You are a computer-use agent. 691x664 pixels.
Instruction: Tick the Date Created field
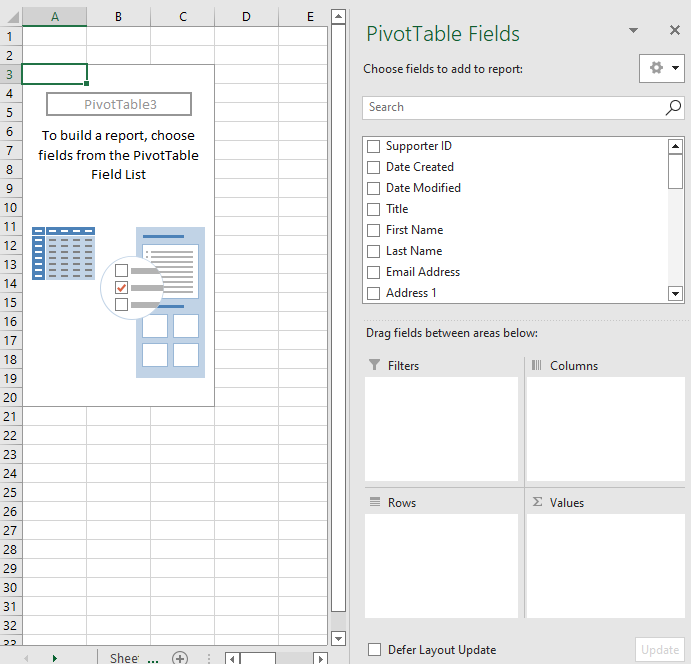coord(373,167)
